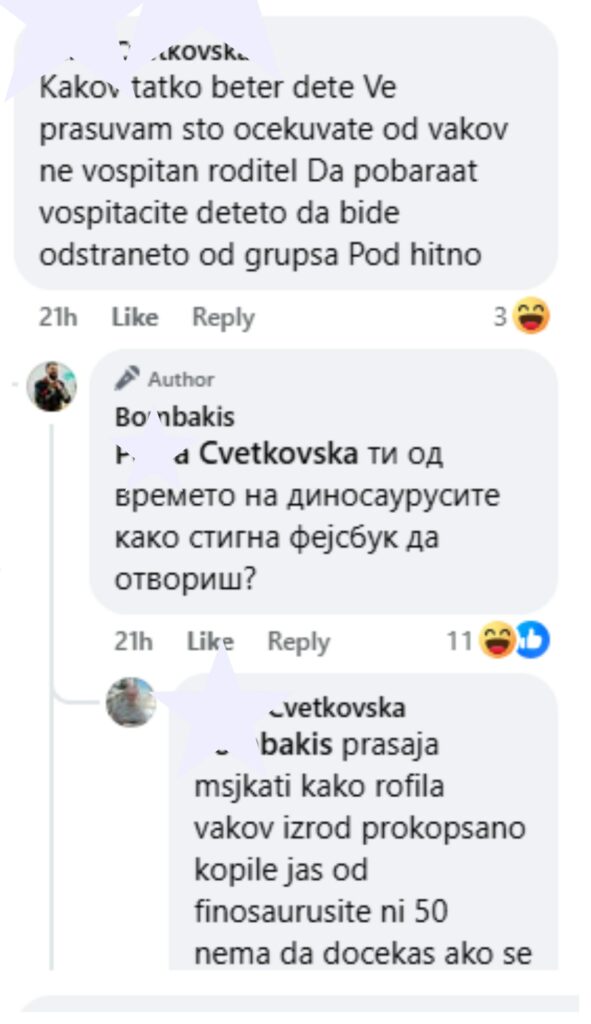The height and width of the screenshot is (1024, 591).
Task: Click the thumbs-up reaction icon
Action: (533, 641)
